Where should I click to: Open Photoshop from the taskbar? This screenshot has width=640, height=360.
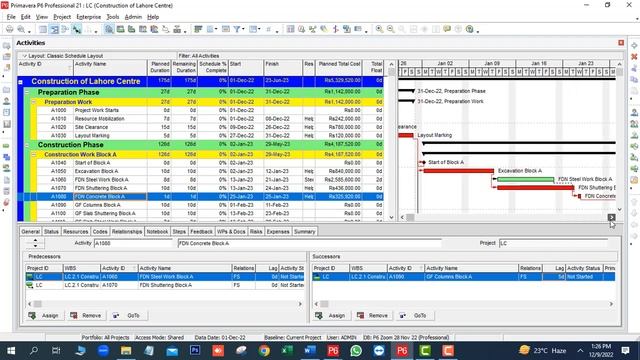[195, 351]
